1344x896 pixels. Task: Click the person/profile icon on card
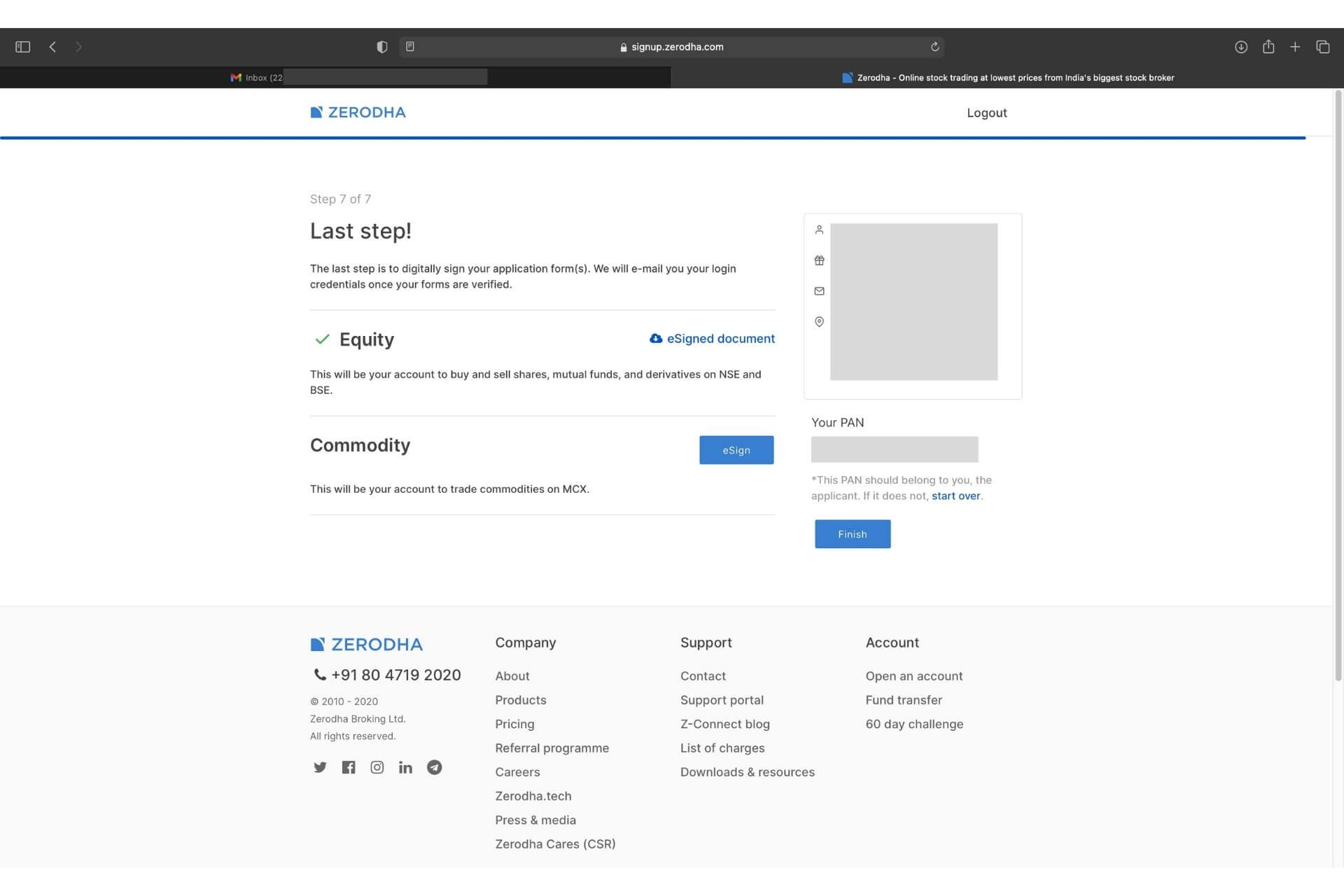coord(819,229)
